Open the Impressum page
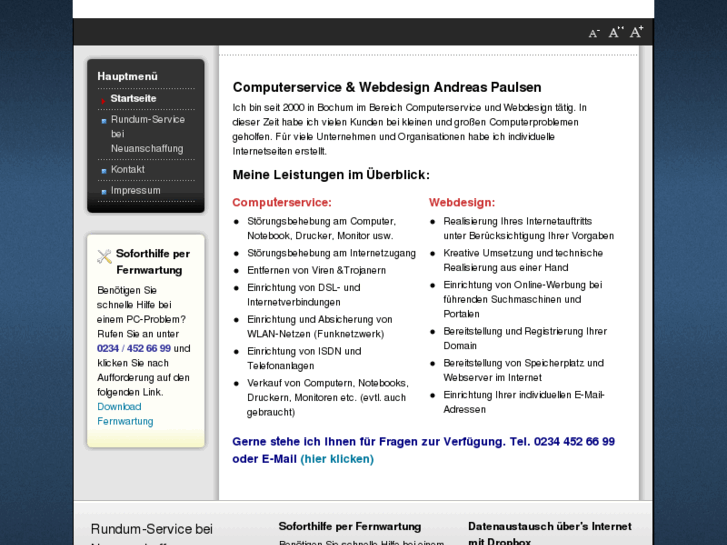 coord(135,190)
